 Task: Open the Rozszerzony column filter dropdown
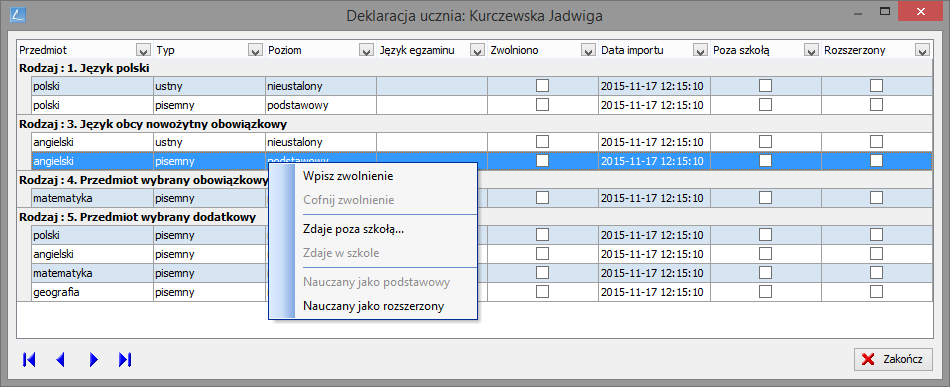tap(923, 50)
